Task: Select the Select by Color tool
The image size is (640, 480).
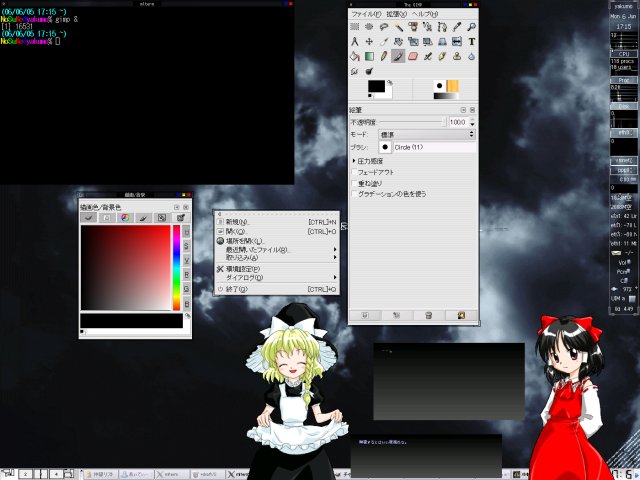Action: [413, 27]
